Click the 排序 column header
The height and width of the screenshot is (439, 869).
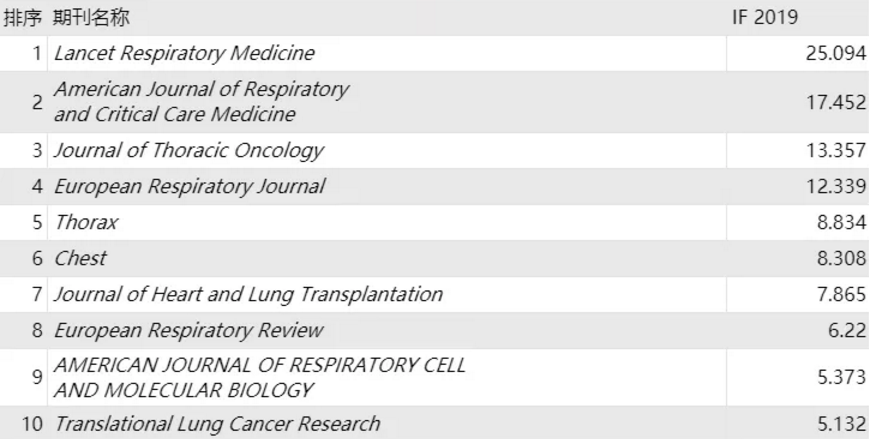[x=23, y=17]
